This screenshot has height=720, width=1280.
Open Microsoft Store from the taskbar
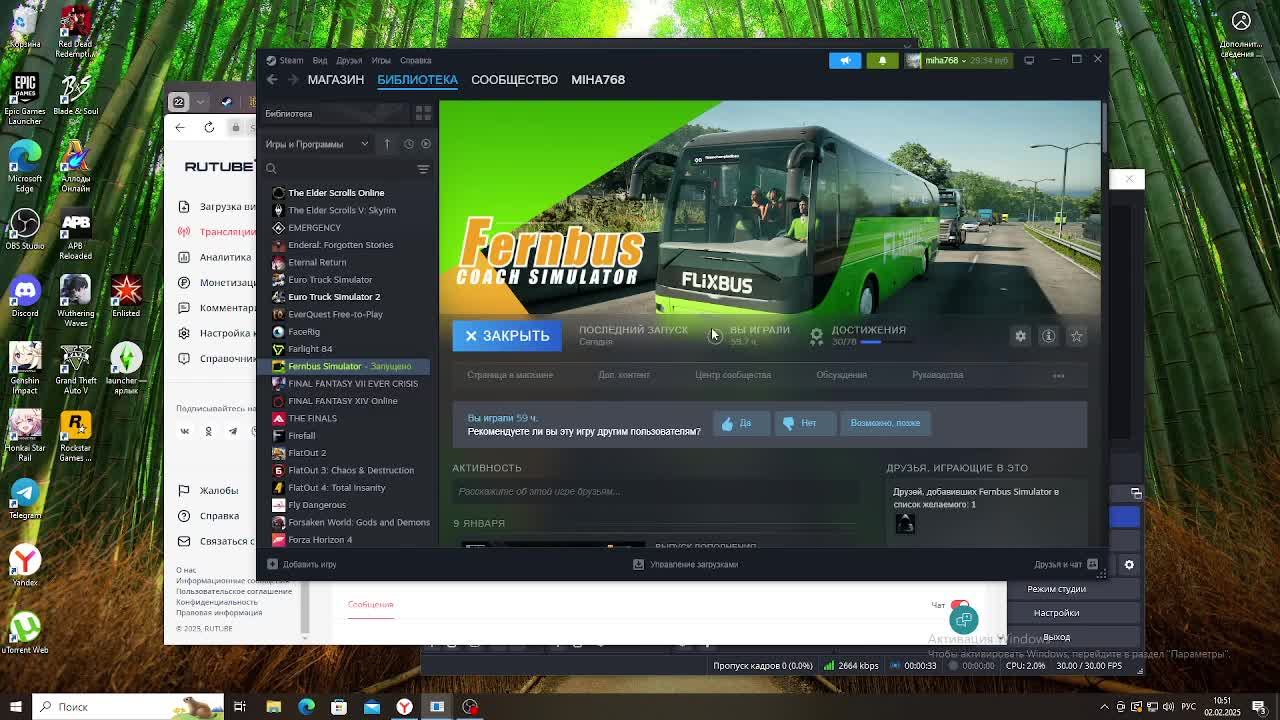(339, 707)
